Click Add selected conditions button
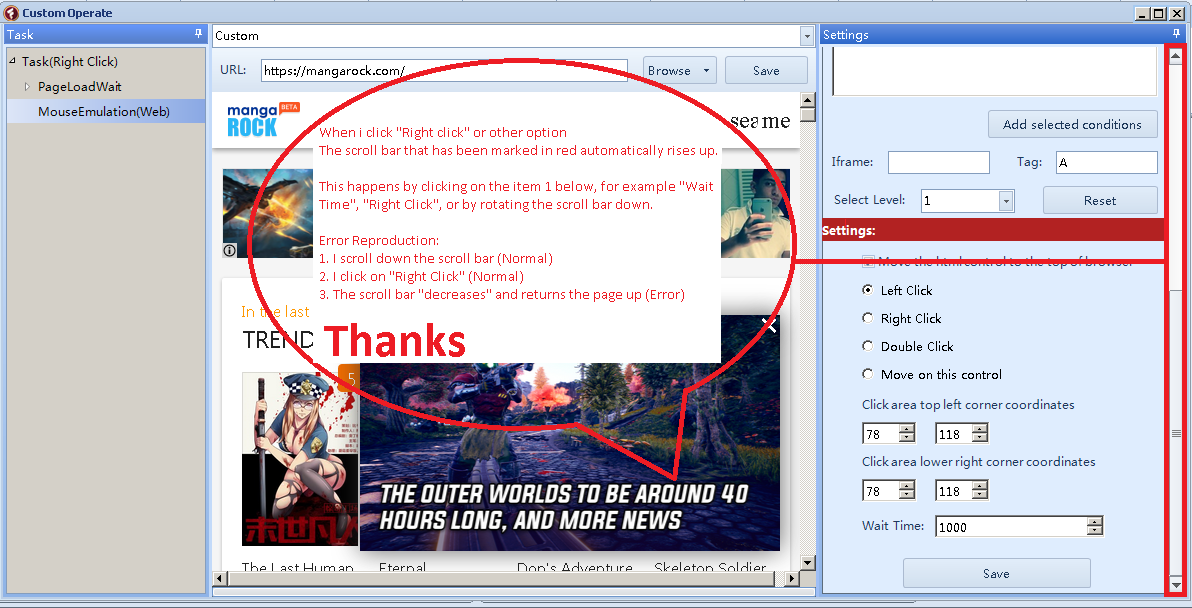Image resolution: width=1192 pixels, height=608 pixels. point(1072,125)
